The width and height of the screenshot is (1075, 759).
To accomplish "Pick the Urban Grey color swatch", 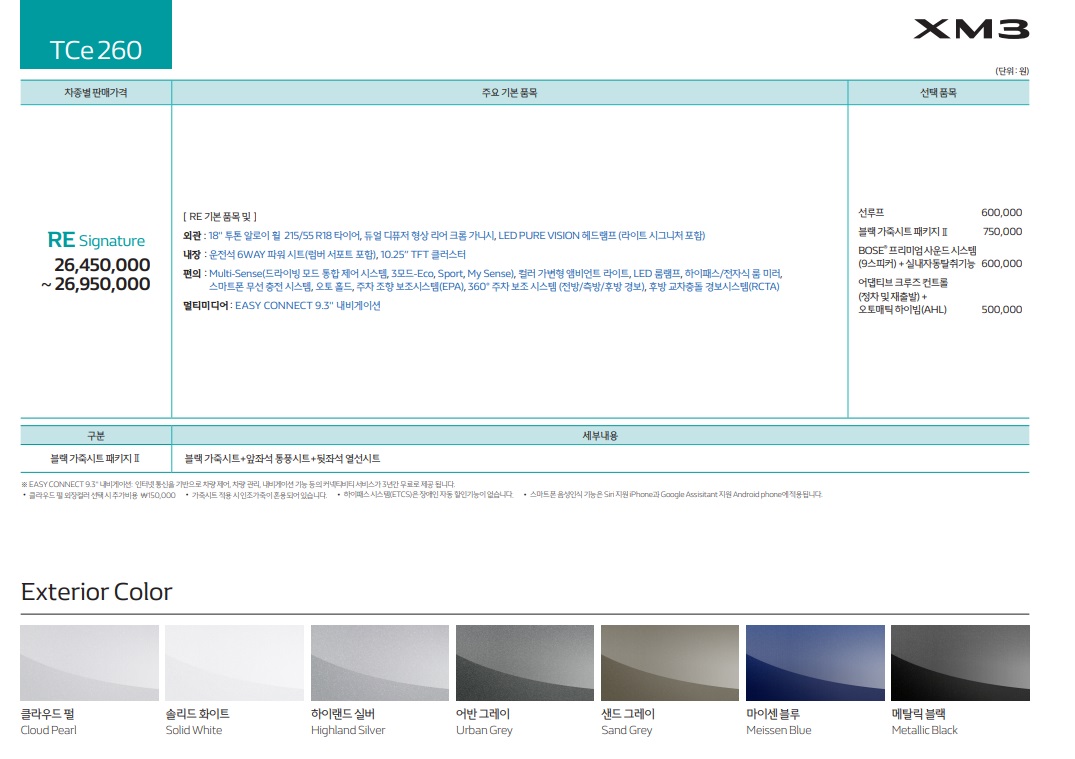I will pos(525,662).
